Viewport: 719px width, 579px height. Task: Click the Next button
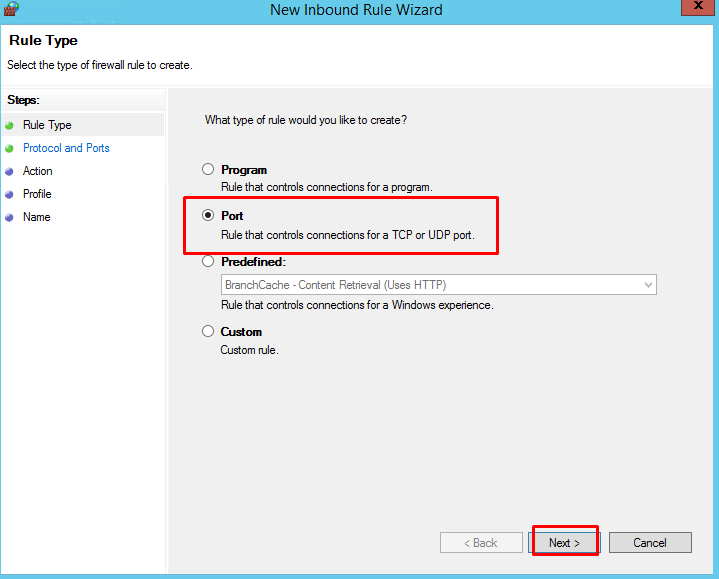[x=565, y=543]
